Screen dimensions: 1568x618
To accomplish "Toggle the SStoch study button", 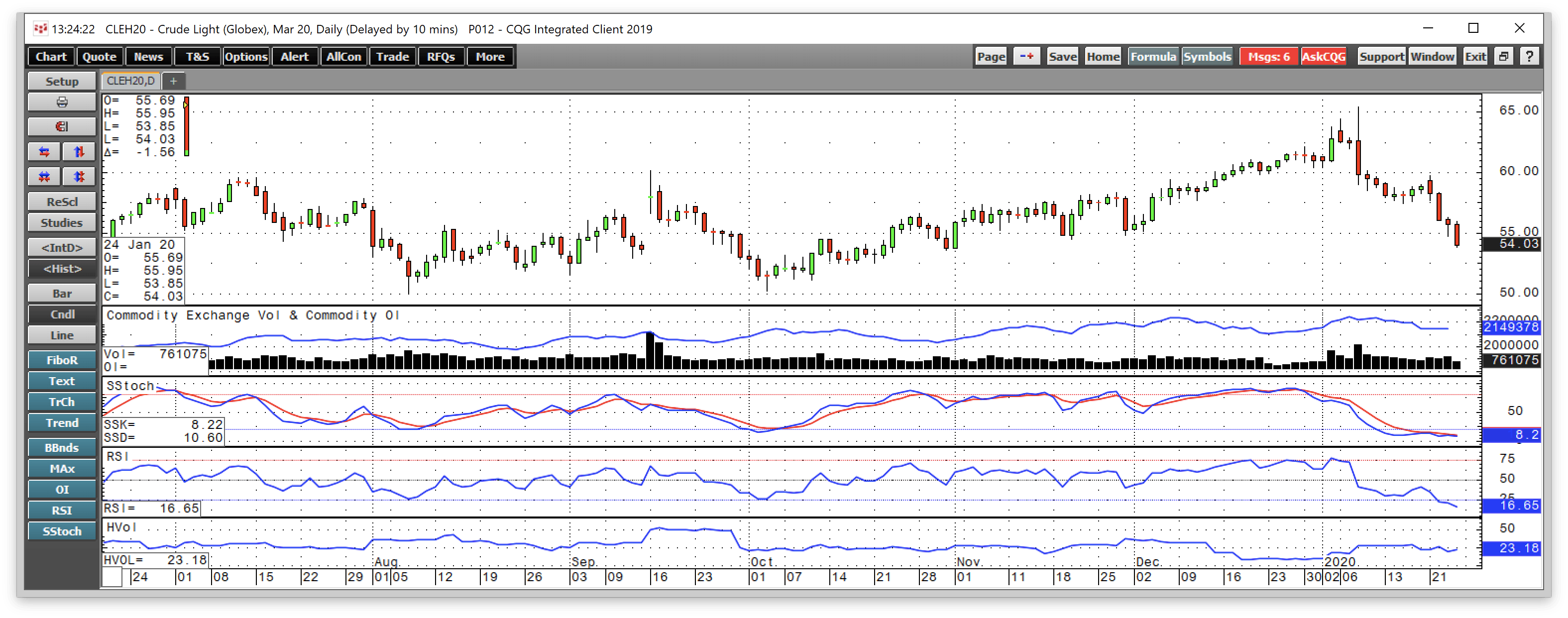I will (x=62, y=531).
